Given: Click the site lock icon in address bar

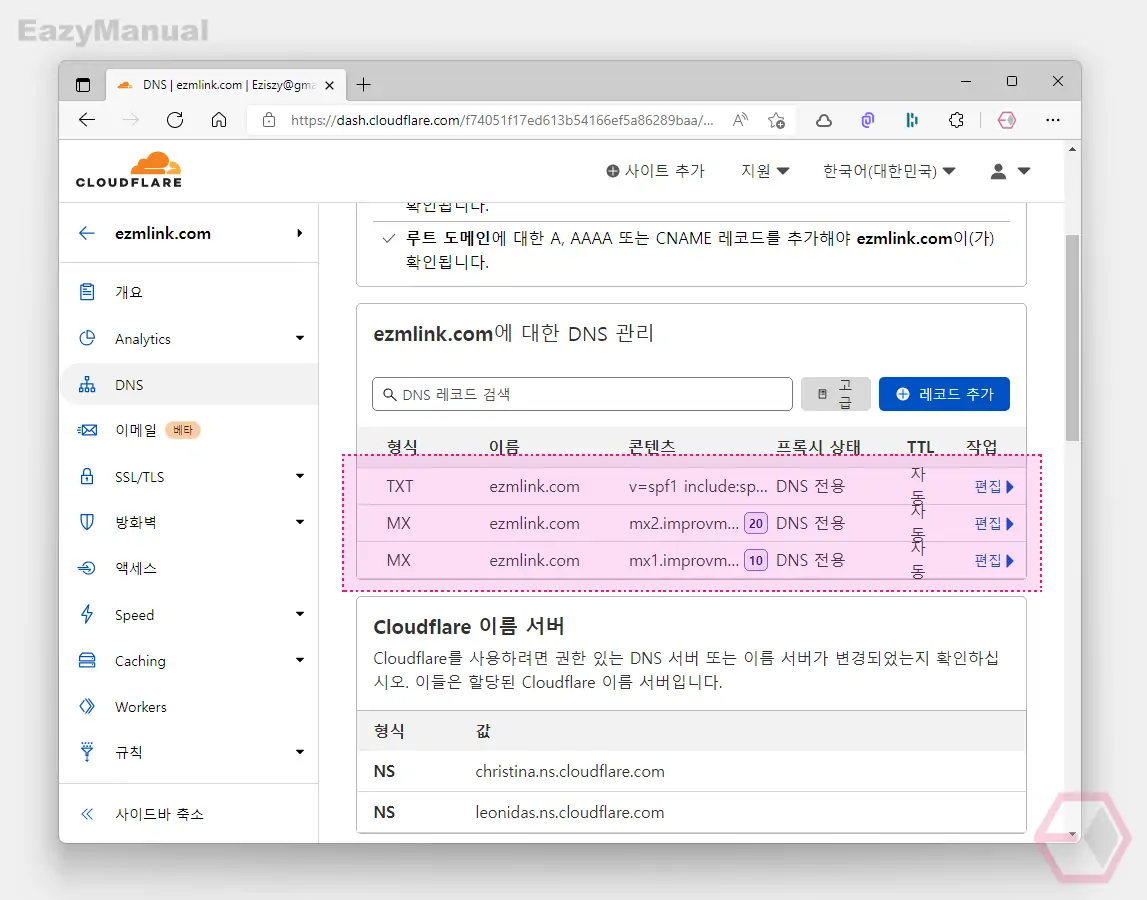Looking at the screenshot, I should [x=268, y=120].
